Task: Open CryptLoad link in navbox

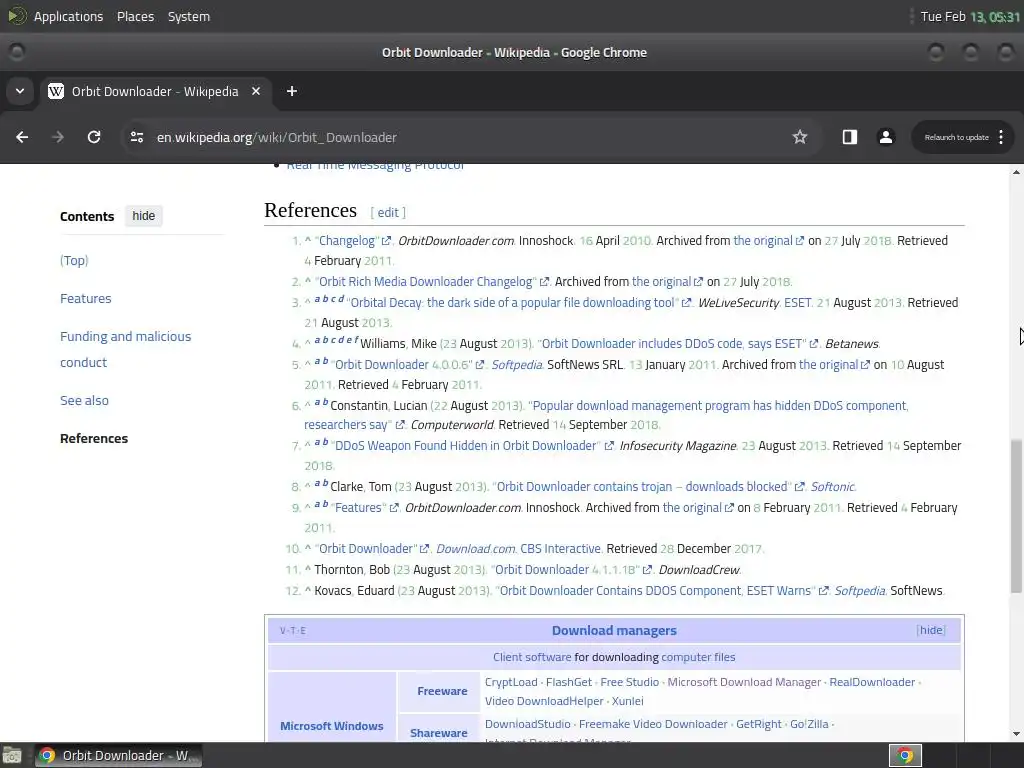Action: click(x=511, y=682)
